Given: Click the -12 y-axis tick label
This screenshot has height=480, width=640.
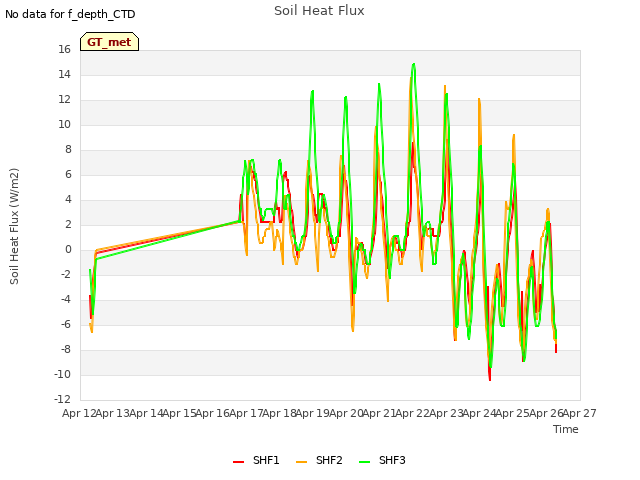Looking at the screenshot, I should (x=62, y=399).
